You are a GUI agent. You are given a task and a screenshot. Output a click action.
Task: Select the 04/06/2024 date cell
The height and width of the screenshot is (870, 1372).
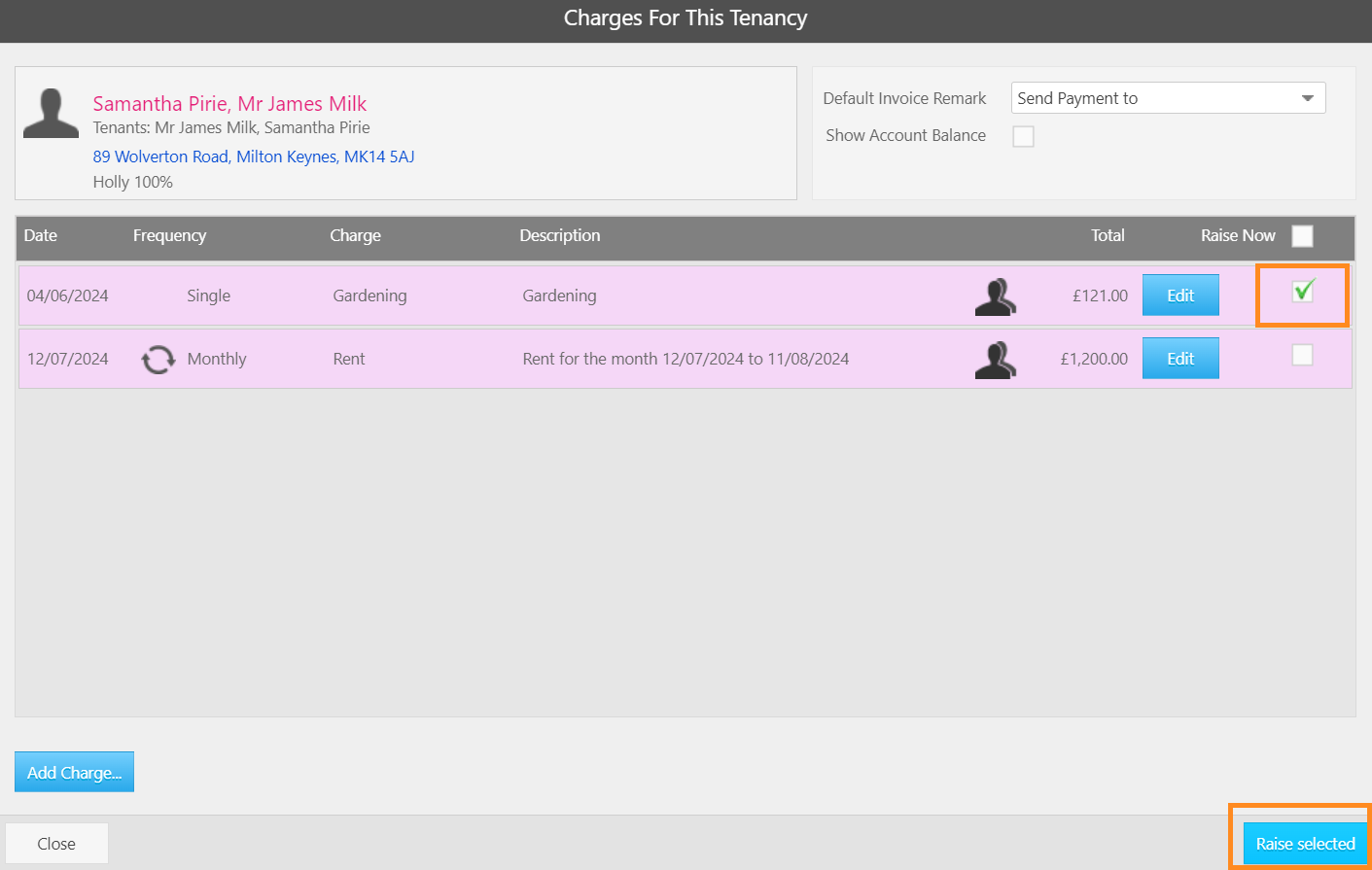click(x=67, y=296)
